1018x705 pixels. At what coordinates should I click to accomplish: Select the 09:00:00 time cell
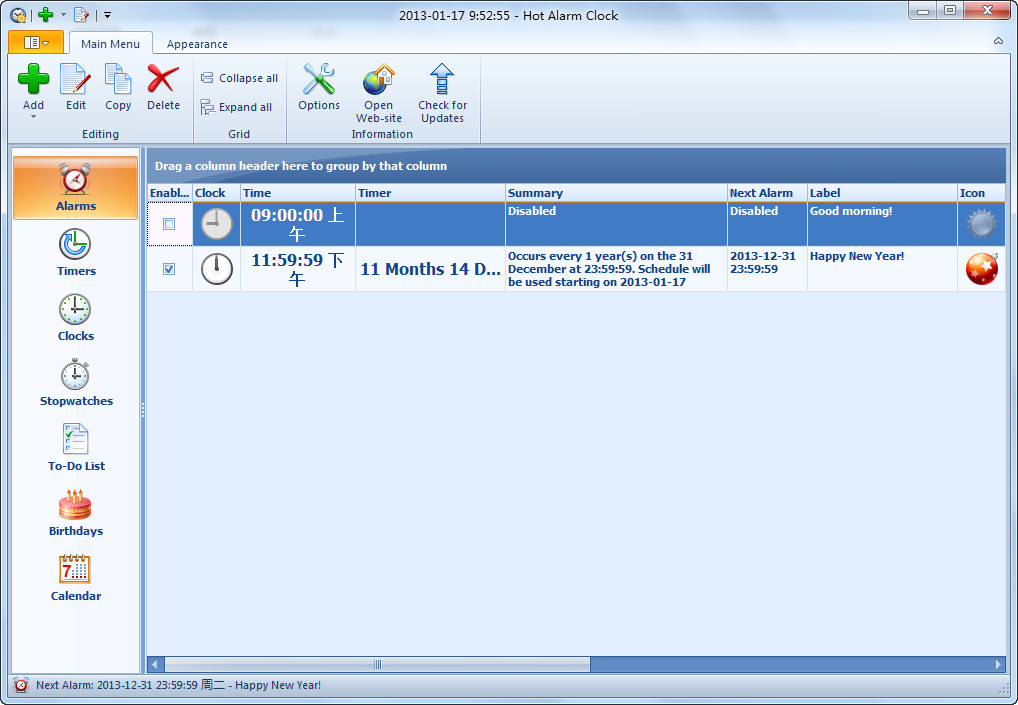click(298, 224)
